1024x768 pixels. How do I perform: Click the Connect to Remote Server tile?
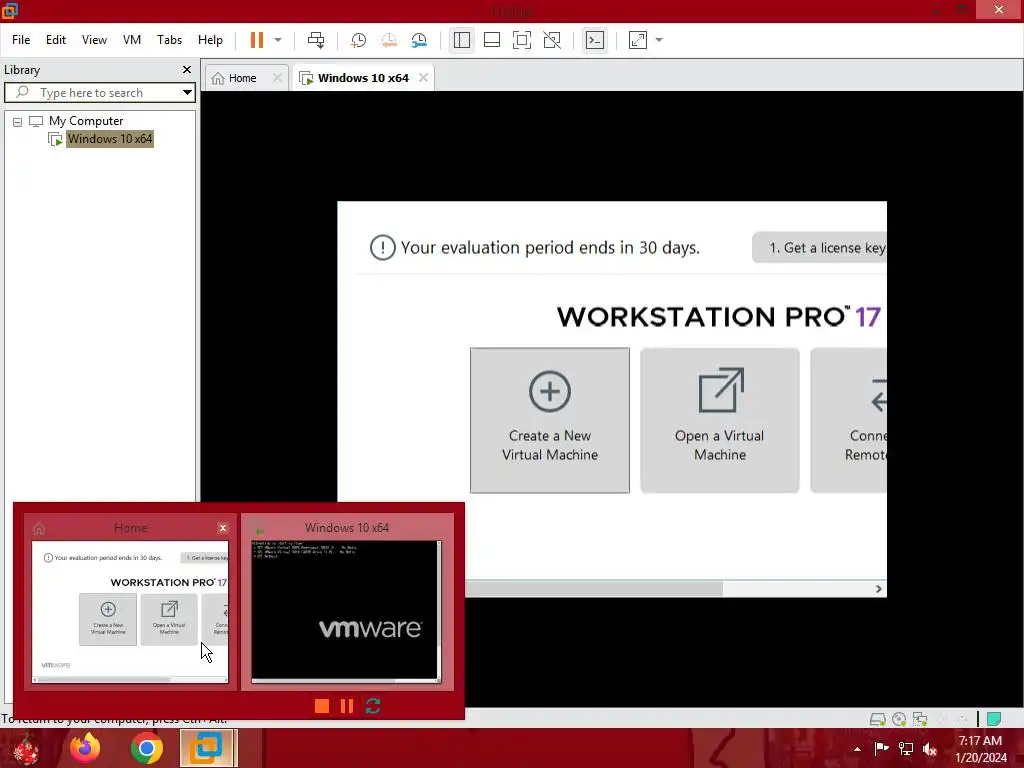click(848, 421)
